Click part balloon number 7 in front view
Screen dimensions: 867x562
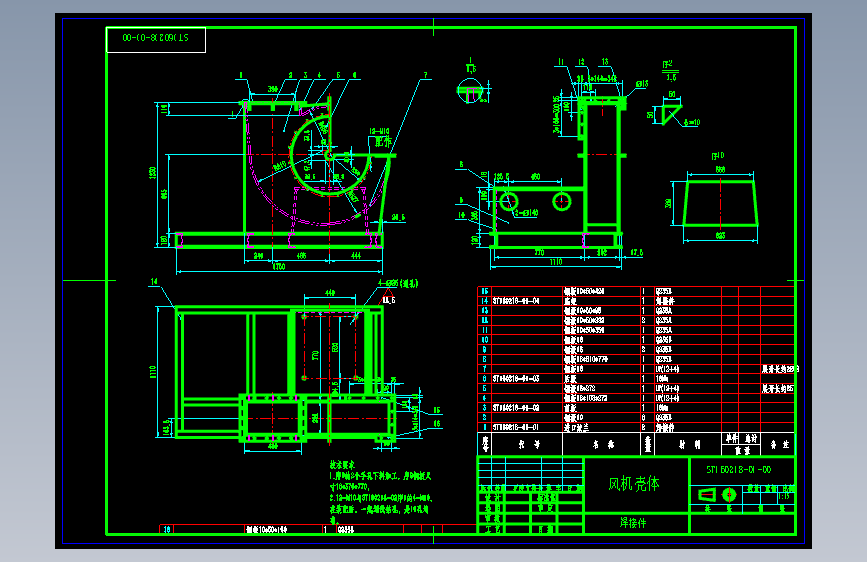pos(425,75)
